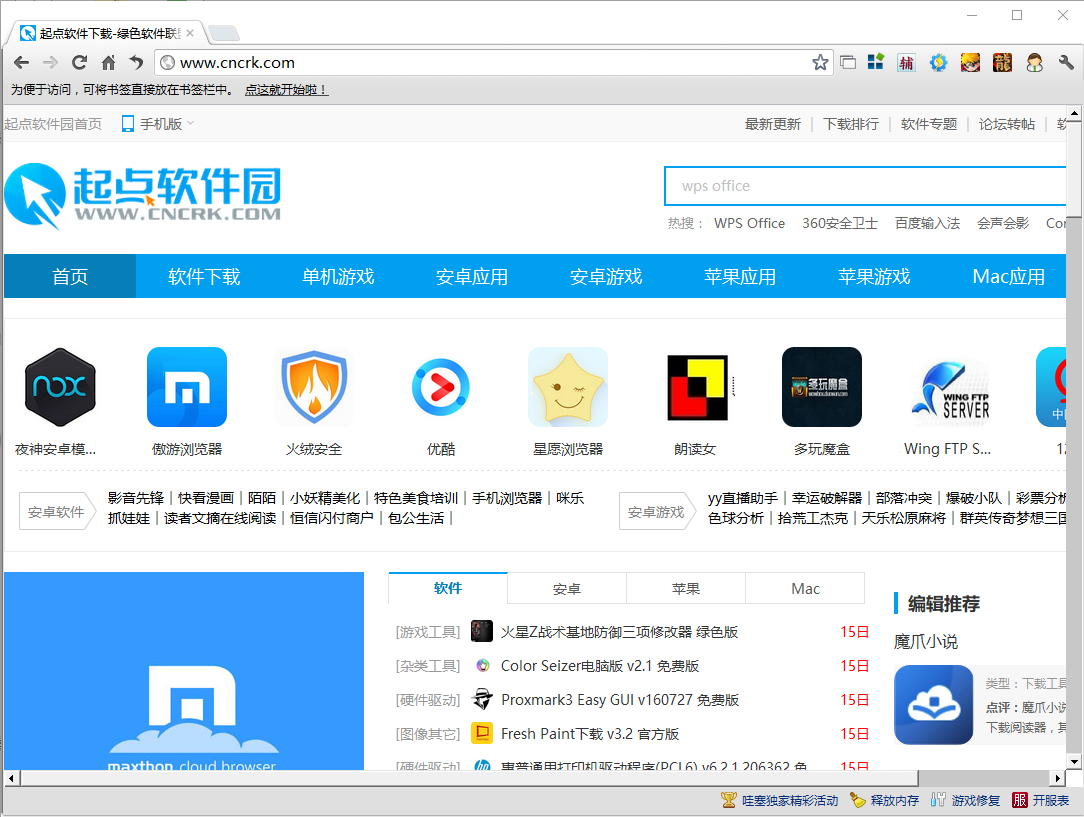1084x817 pixels.
Task: Click the horizontal scrollbar right arrow
Action: pos(1058,778)
